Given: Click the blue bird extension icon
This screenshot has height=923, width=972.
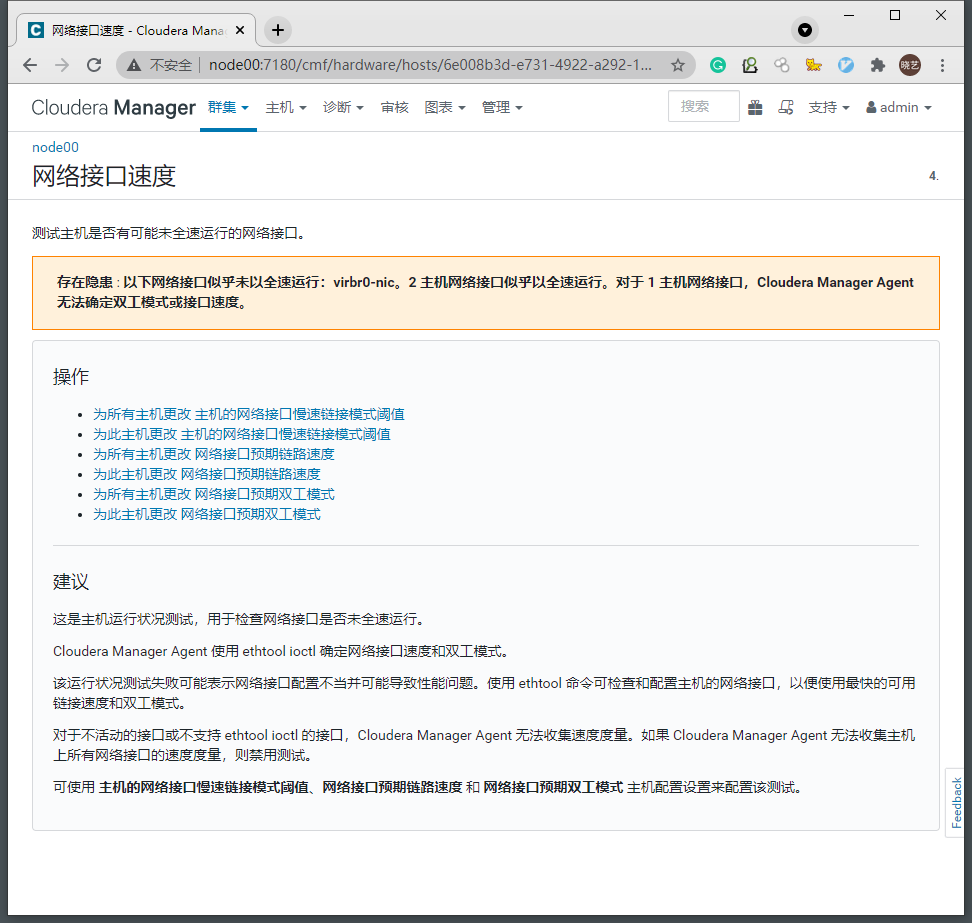Looking at the screenshot, I should tap(846, 65).
